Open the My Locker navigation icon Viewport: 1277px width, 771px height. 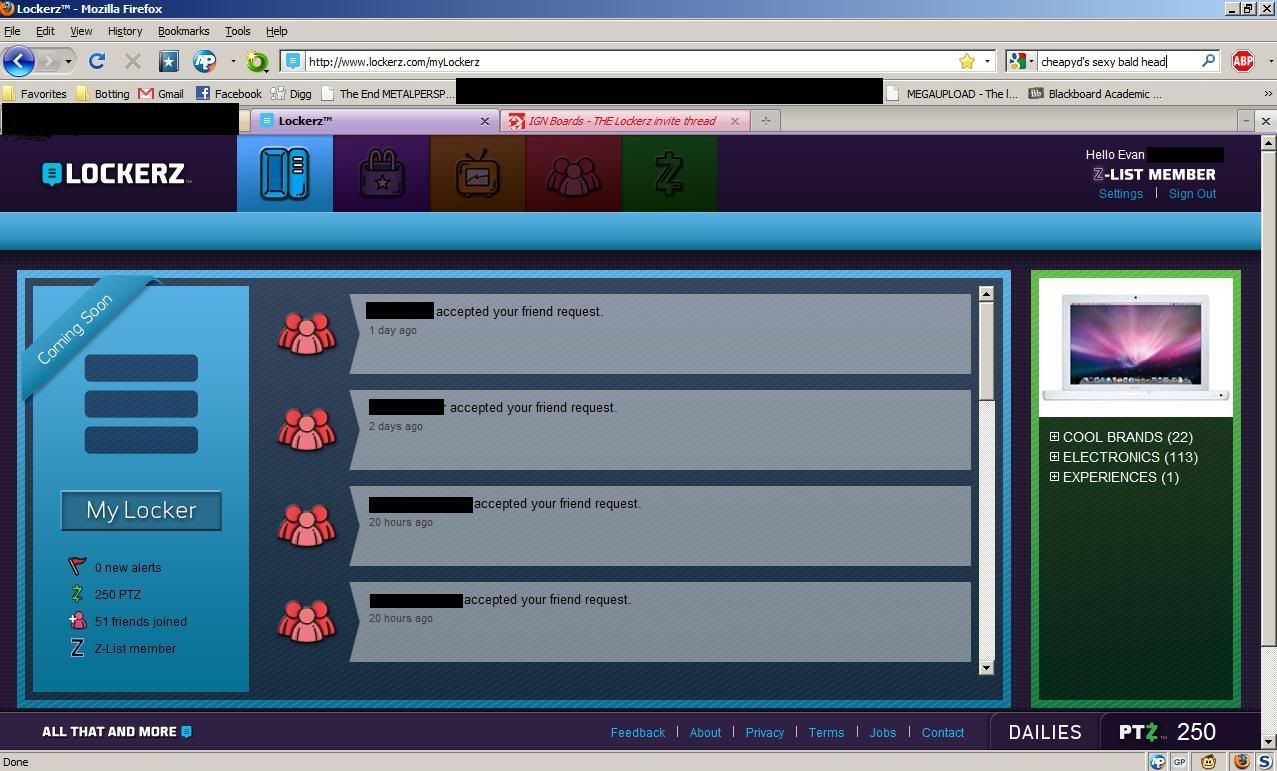[x=285, y=174]
